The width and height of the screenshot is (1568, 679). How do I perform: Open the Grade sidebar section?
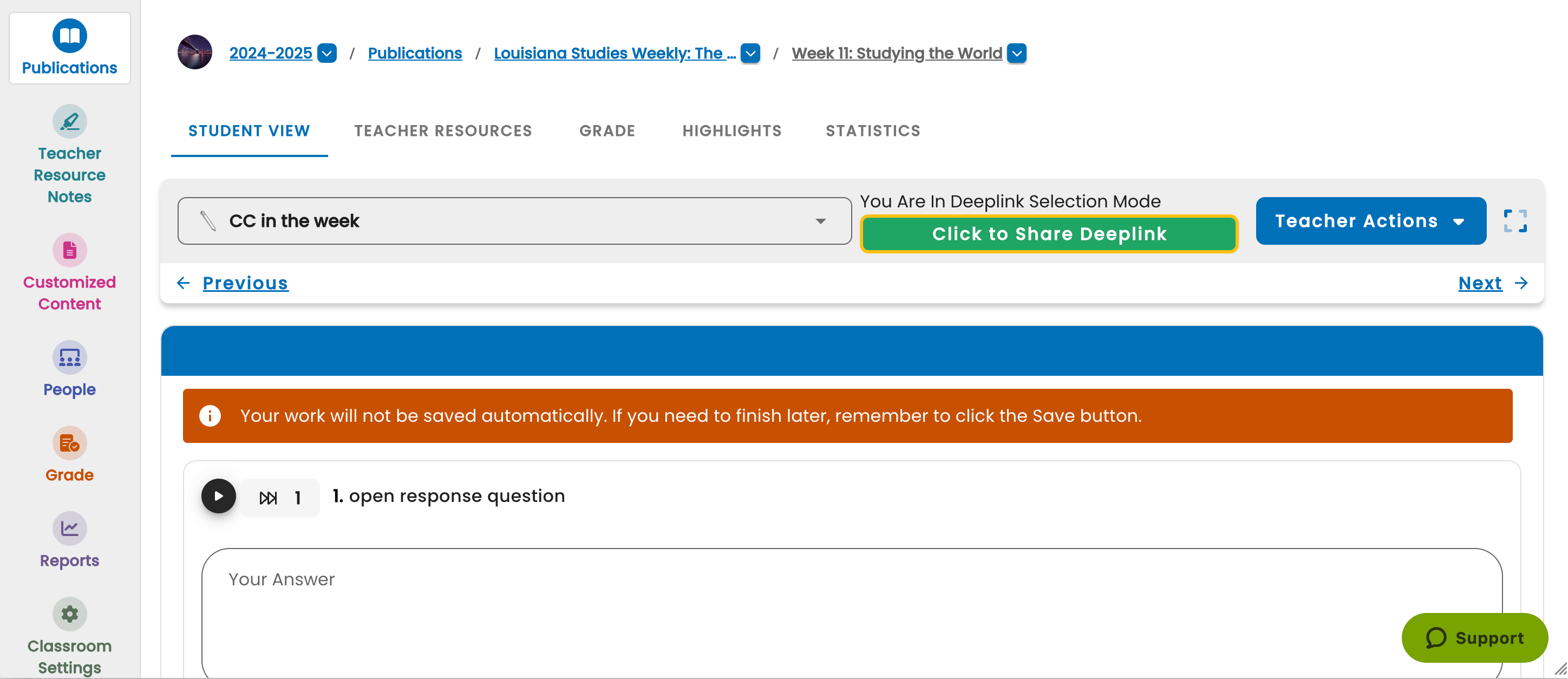pos(69,454)
